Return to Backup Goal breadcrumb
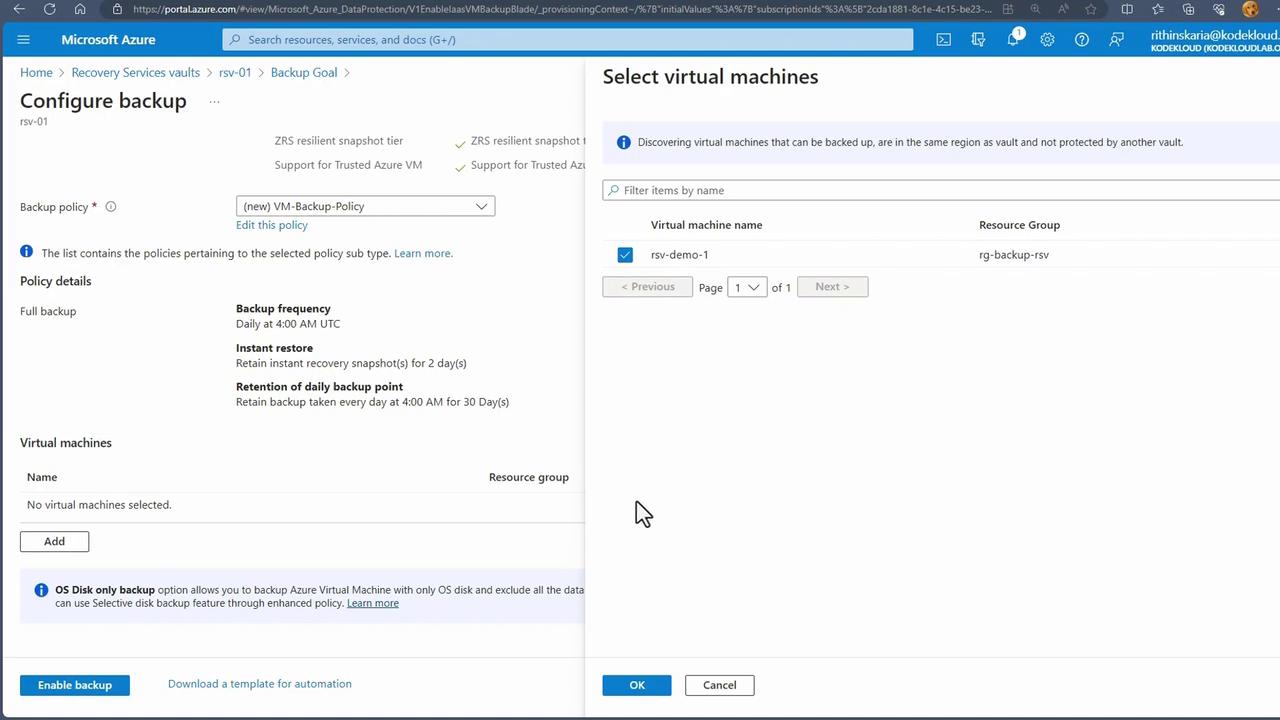This screenshot has height=720, width=1280. pyautogui.click(x=304, y=72)
